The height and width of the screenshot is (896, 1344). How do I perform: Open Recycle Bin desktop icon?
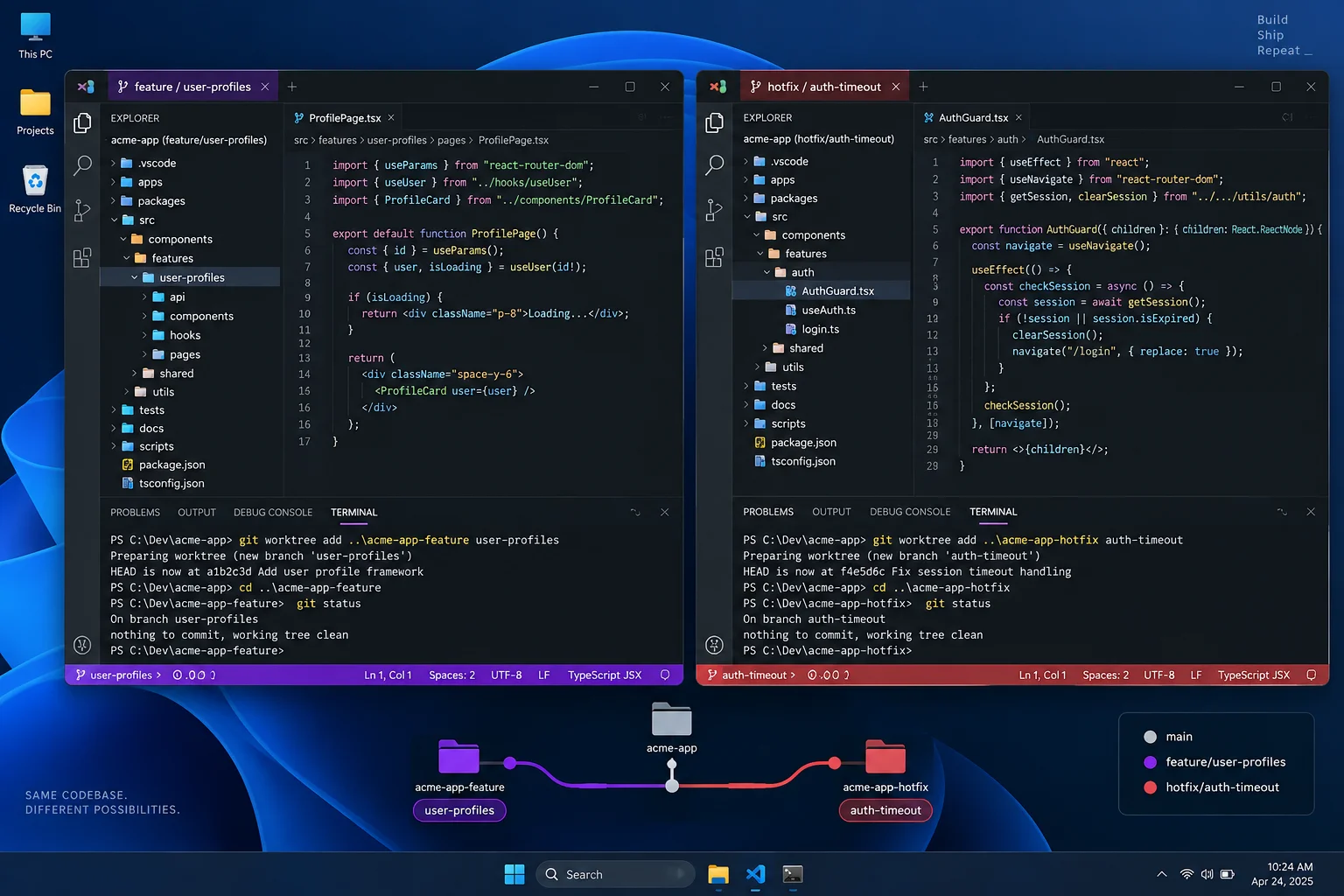point(35,188)
